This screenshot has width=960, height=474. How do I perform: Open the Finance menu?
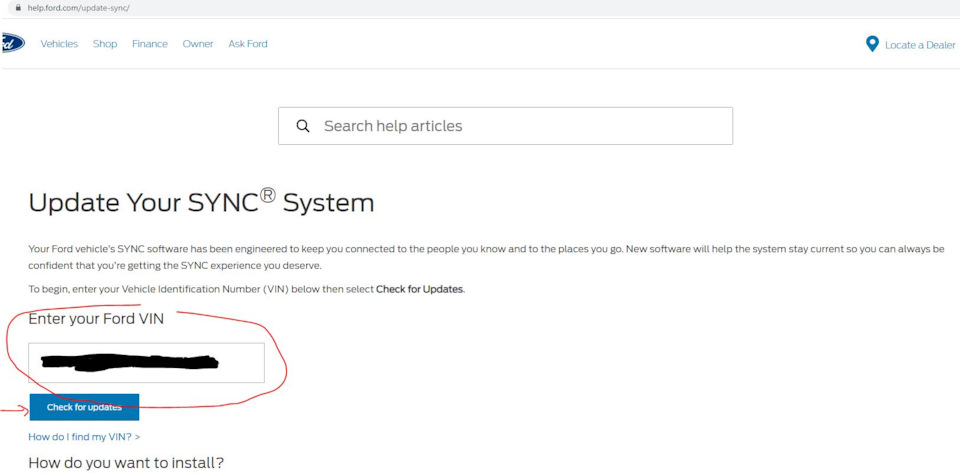pos(150,44)
